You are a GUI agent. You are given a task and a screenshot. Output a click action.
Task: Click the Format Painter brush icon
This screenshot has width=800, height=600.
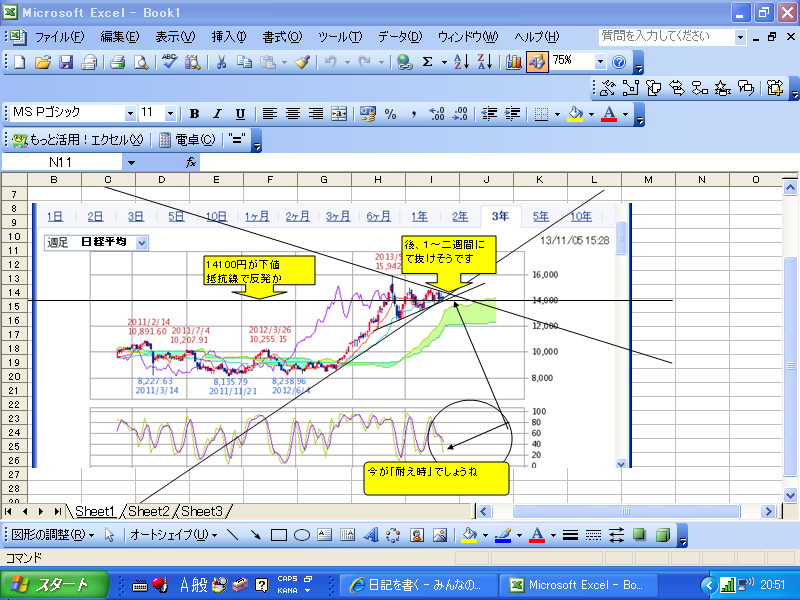302,62
